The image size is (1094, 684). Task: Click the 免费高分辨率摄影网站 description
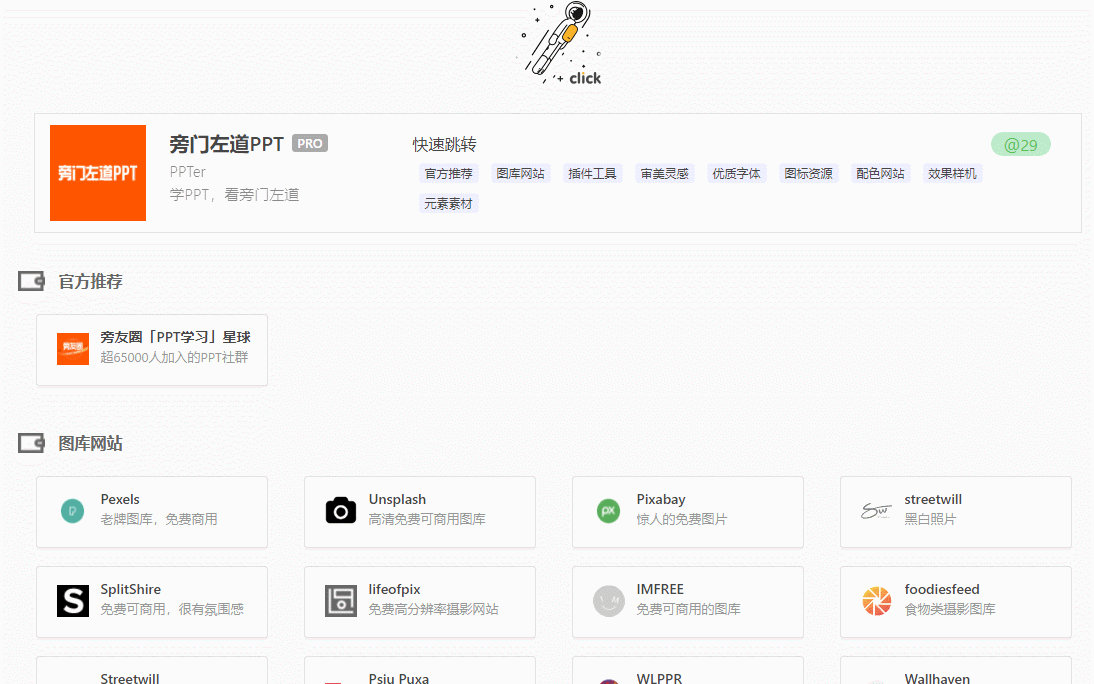point(433,609)
